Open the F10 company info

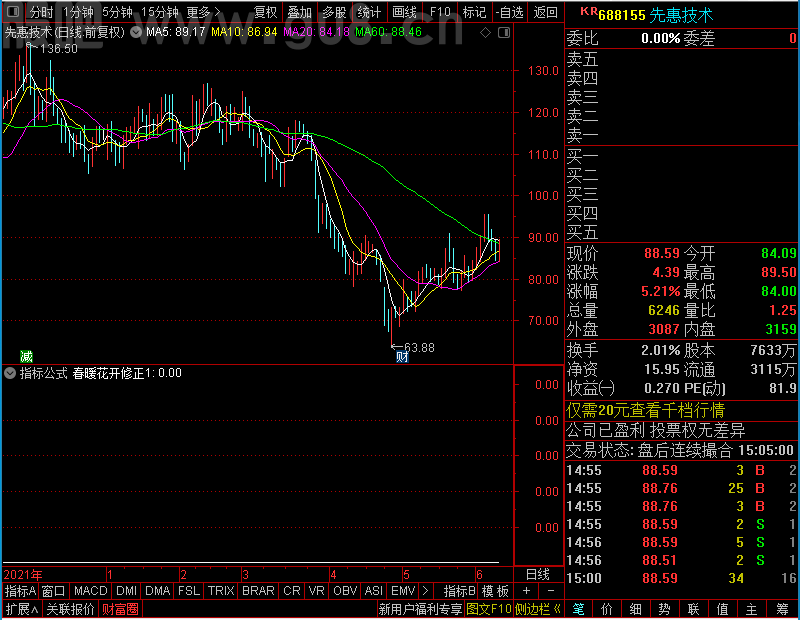click(440, 12)
